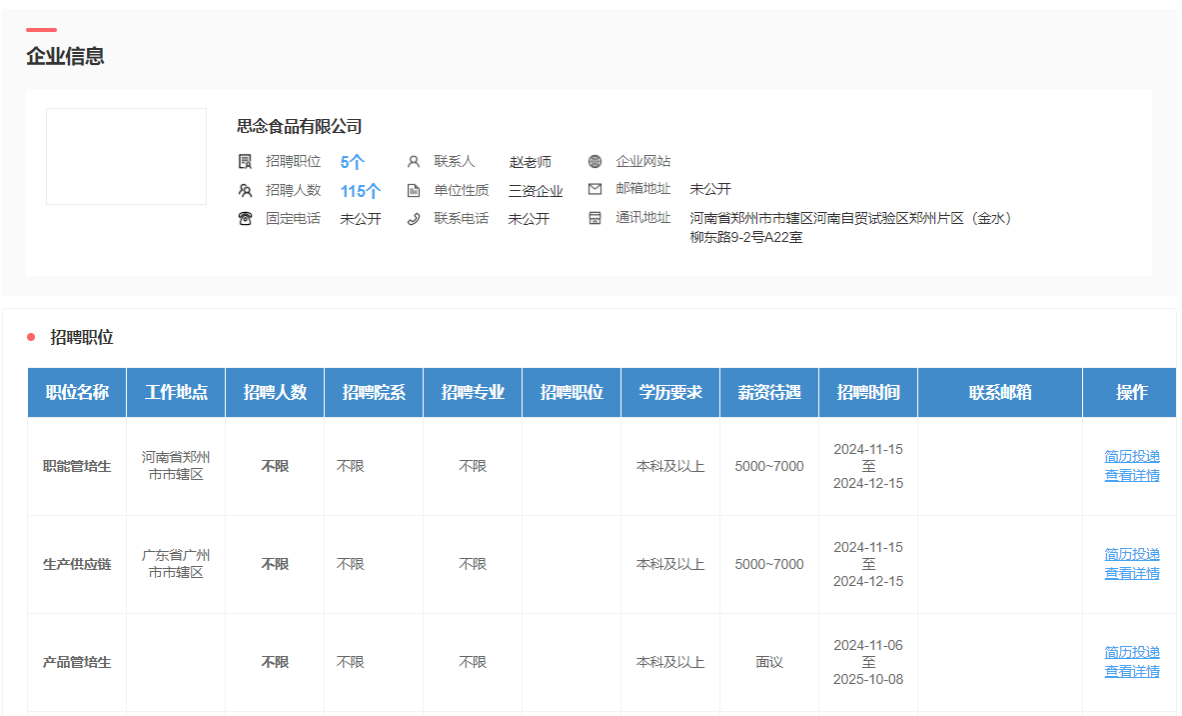The image size is (1182, 716).
Task: Click the 招聘职位 document icon
Action: click(x=245, y=161)
